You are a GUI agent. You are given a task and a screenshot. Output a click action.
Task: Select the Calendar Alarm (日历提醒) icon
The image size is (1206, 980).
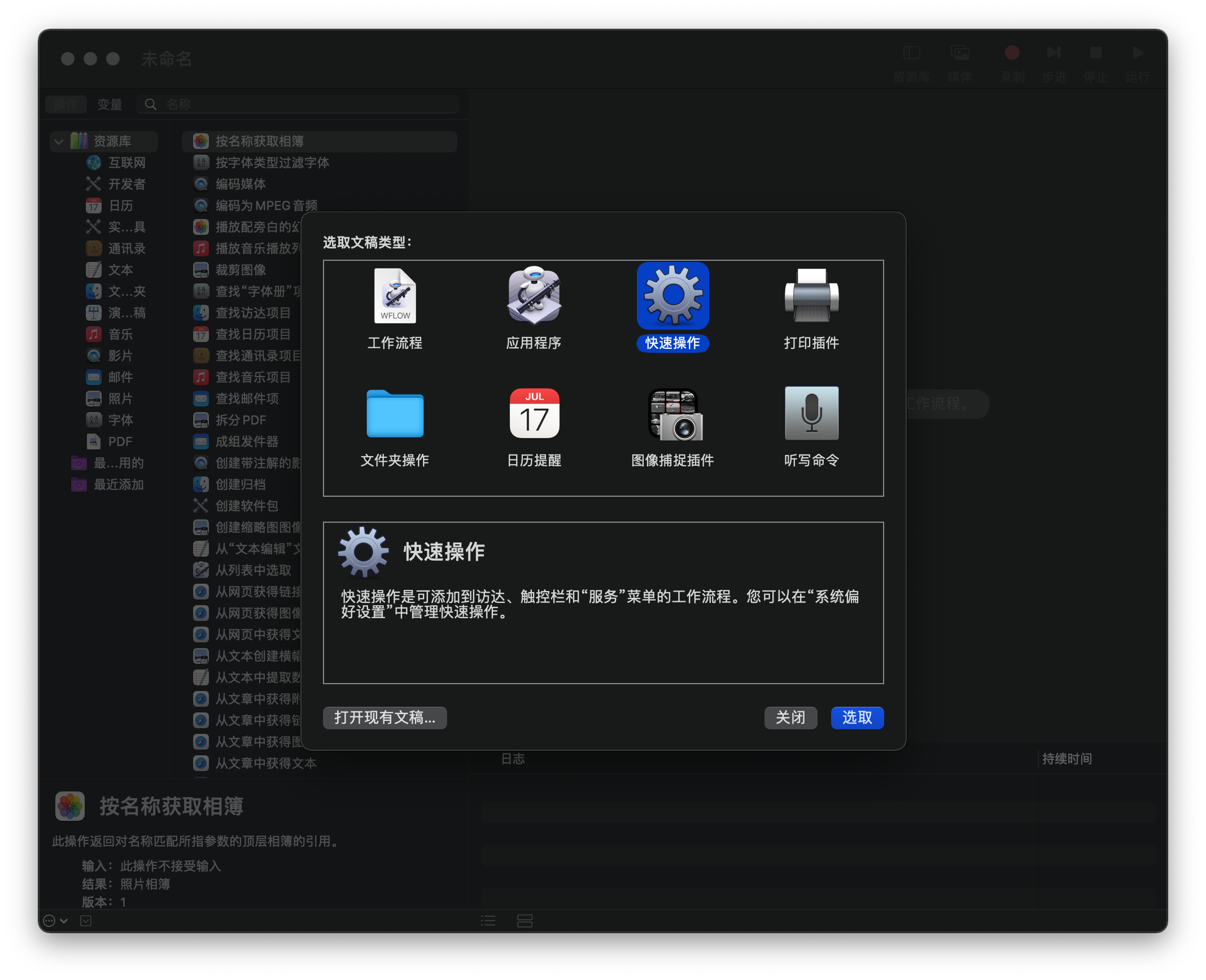pos(534,414)
